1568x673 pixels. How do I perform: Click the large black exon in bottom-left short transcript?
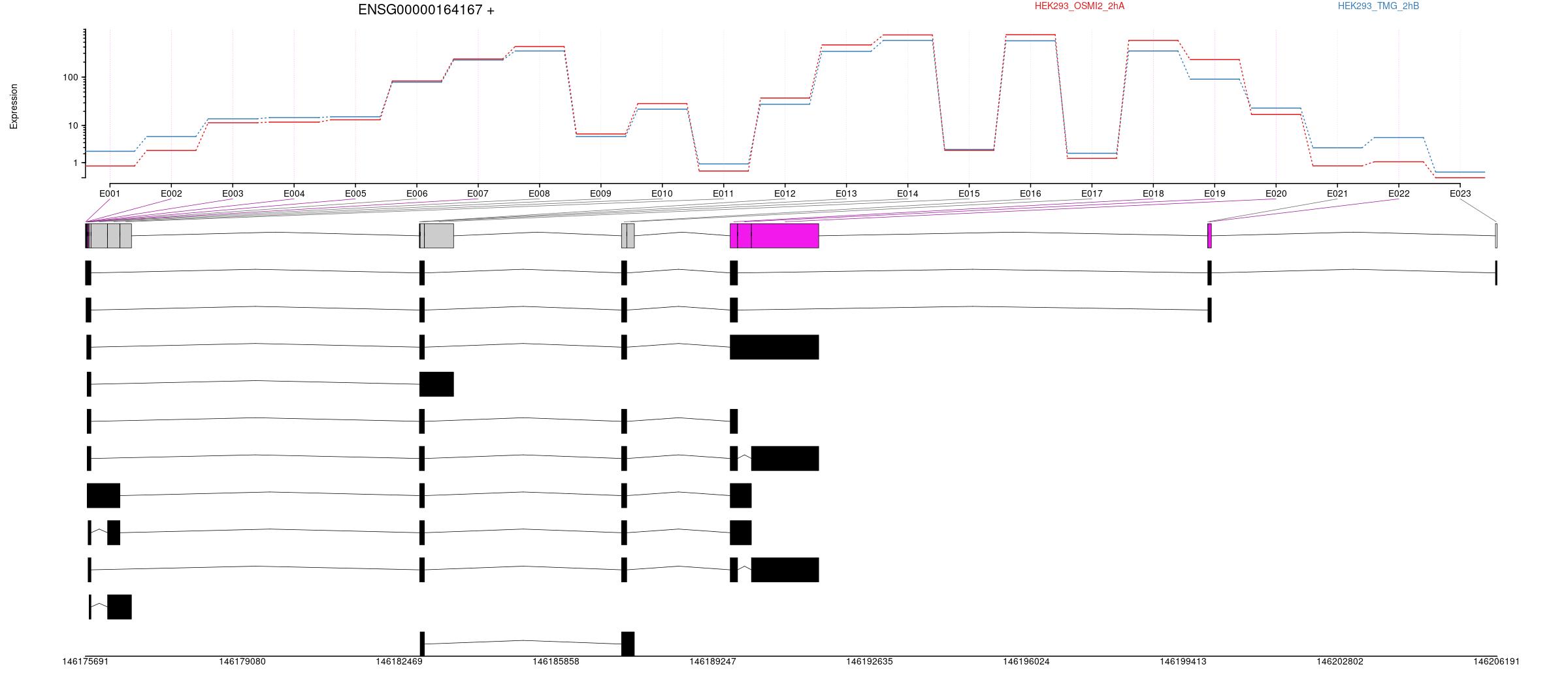click(120, 607)
